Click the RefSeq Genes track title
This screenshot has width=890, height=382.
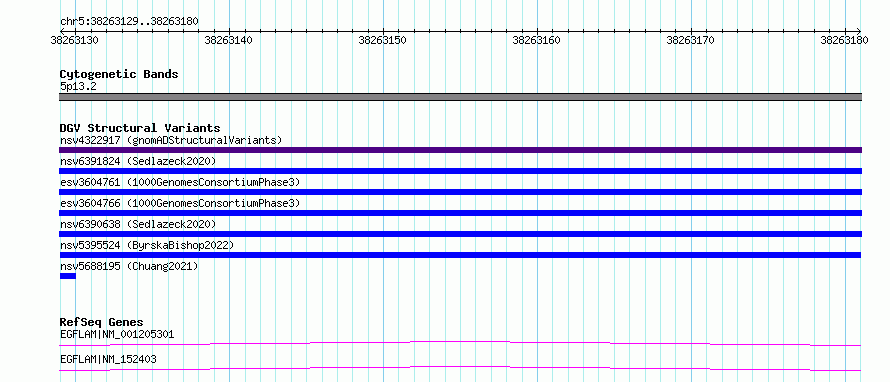(x=102, y=322)
